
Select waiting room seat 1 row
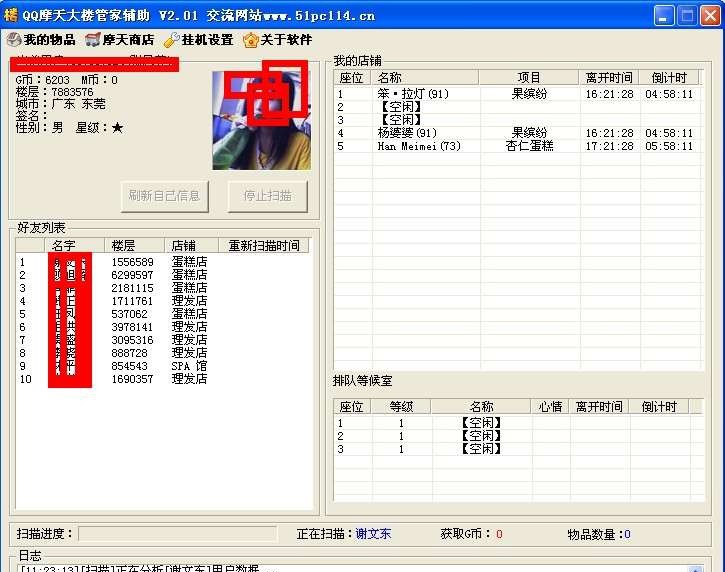pyautogui.click(x=518, y=423)
